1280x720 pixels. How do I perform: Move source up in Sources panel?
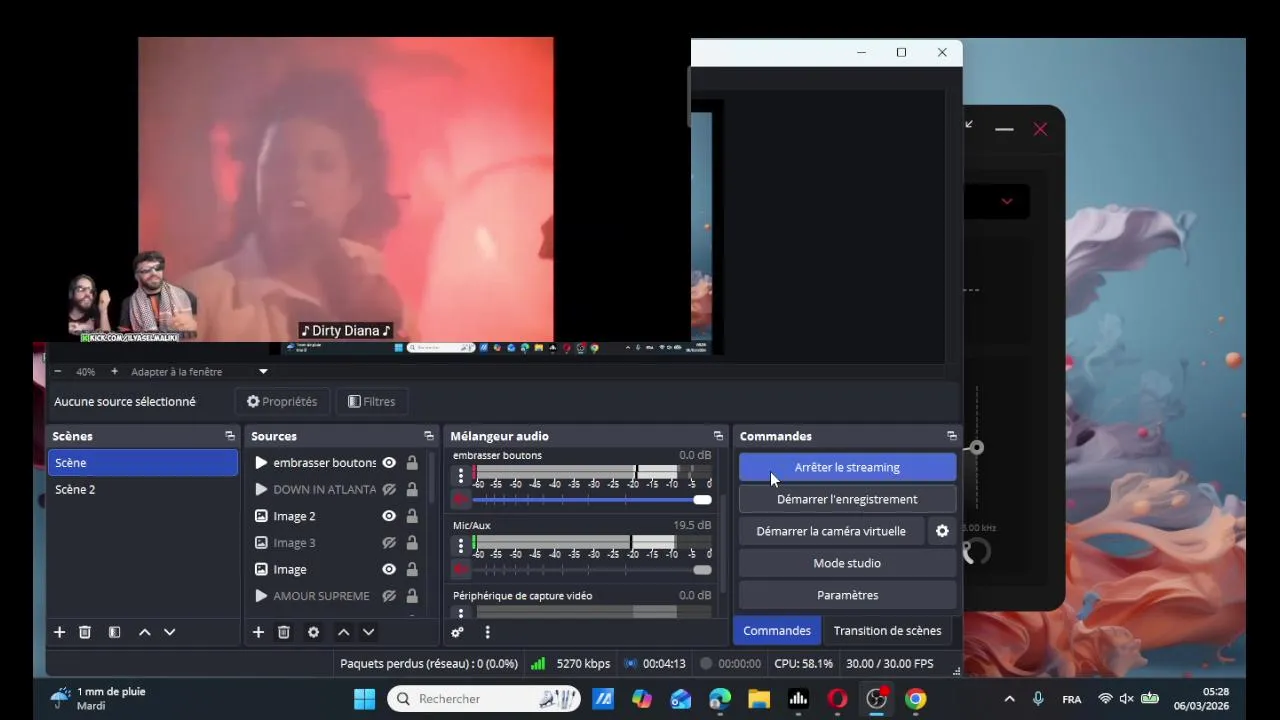343,632
